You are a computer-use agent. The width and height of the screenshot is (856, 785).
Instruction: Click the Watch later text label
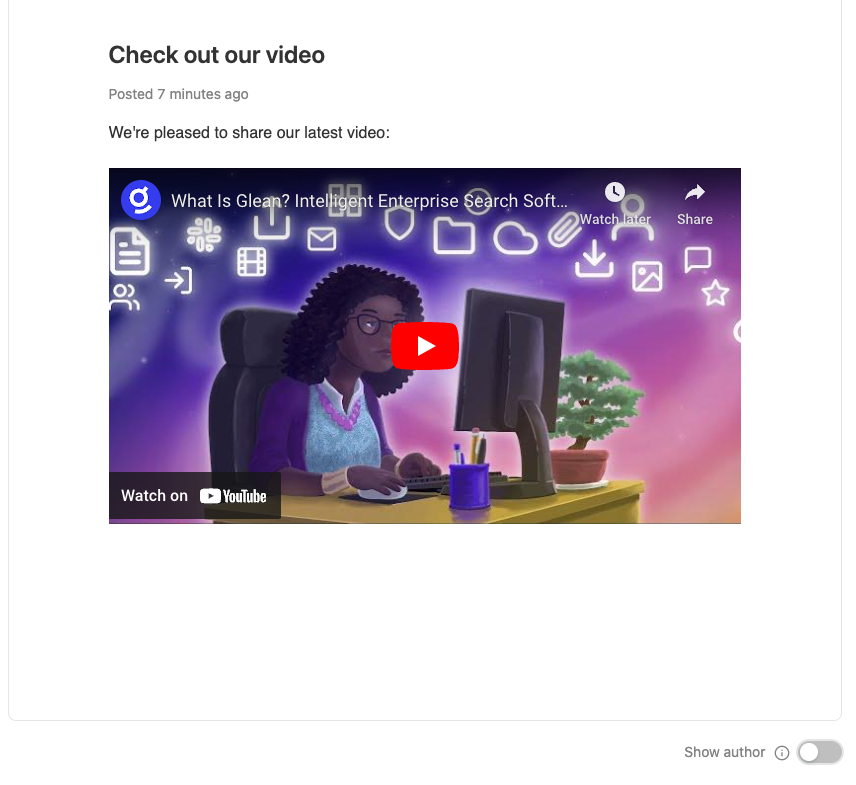tap(615, 219)
